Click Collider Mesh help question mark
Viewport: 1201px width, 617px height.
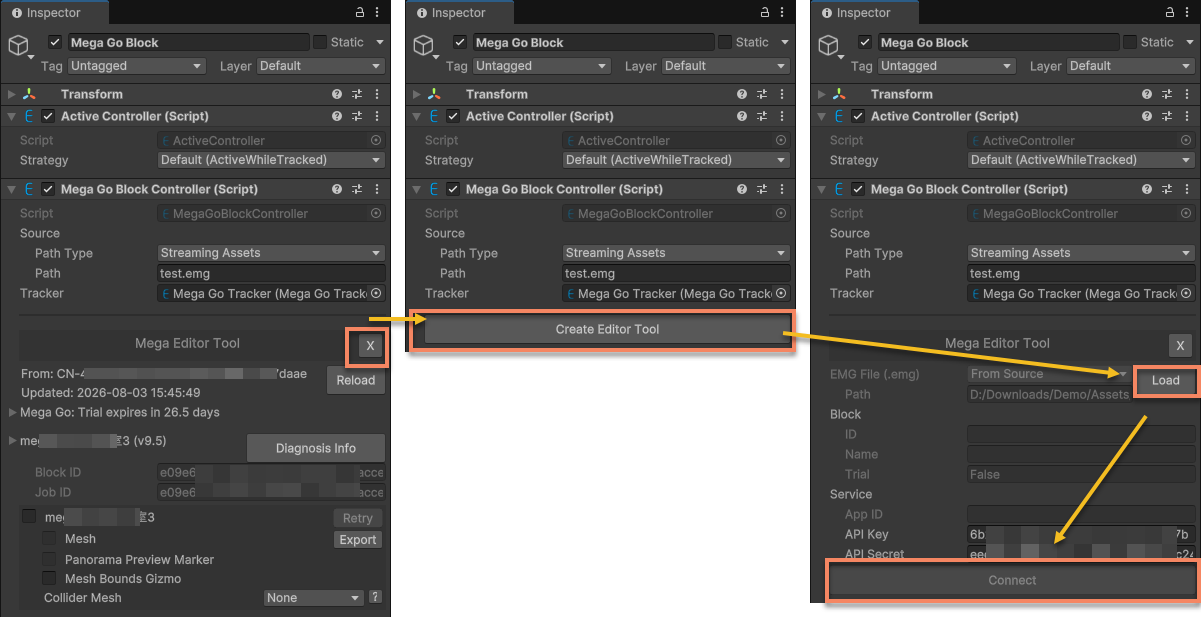pos(375,597)
